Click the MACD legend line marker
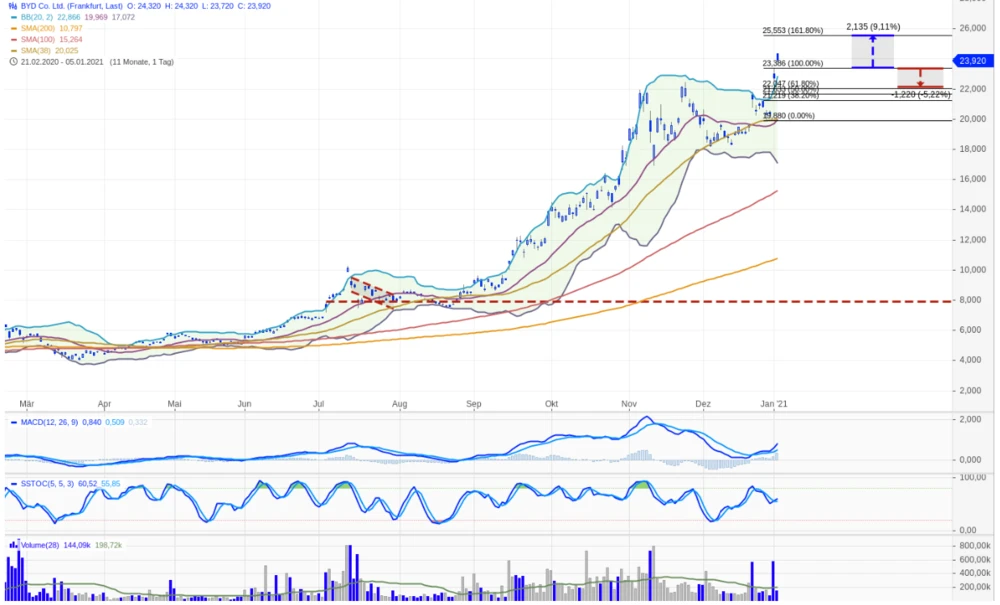This screenshot has width=1000, height=605. tap(13, 422)
